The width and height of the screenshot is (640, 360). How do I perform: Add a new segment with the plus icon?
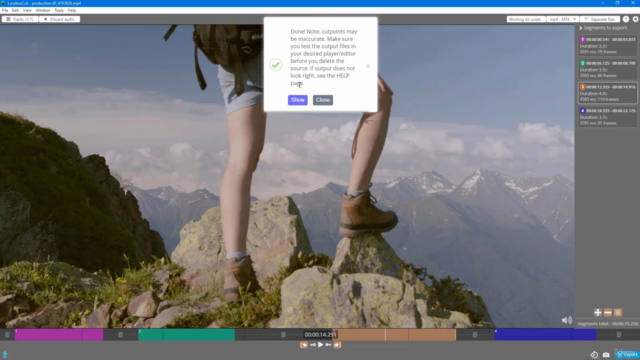point(598,313)
